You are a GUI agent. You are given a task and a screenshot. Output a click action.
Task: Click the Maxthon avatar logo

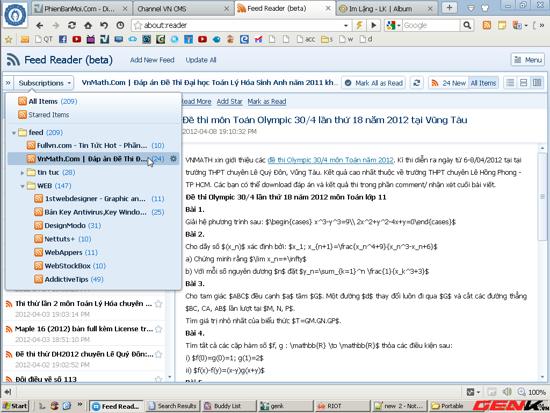[x=15, y=15]
